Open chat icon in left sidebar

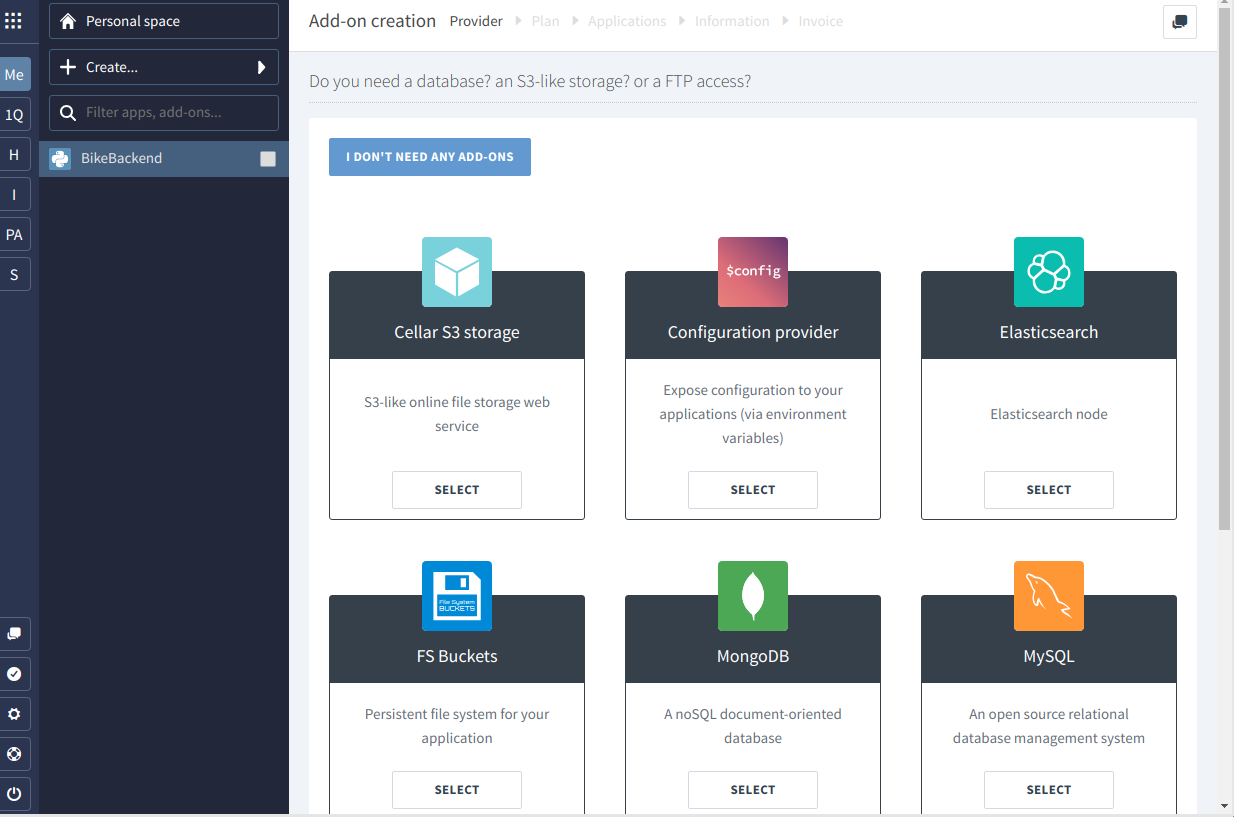click(14, 634)
